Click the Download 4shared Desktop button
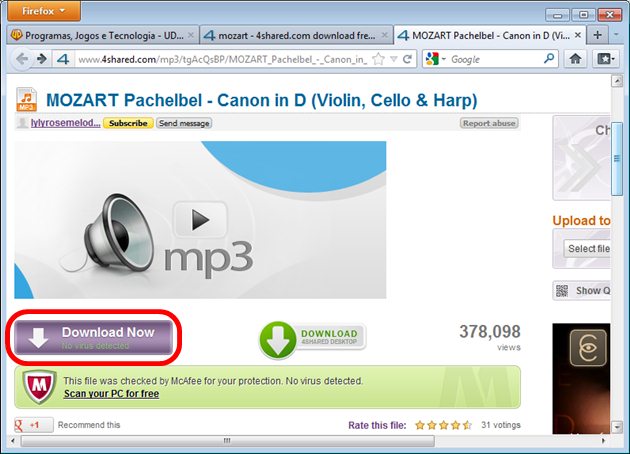 coord(313,339)
